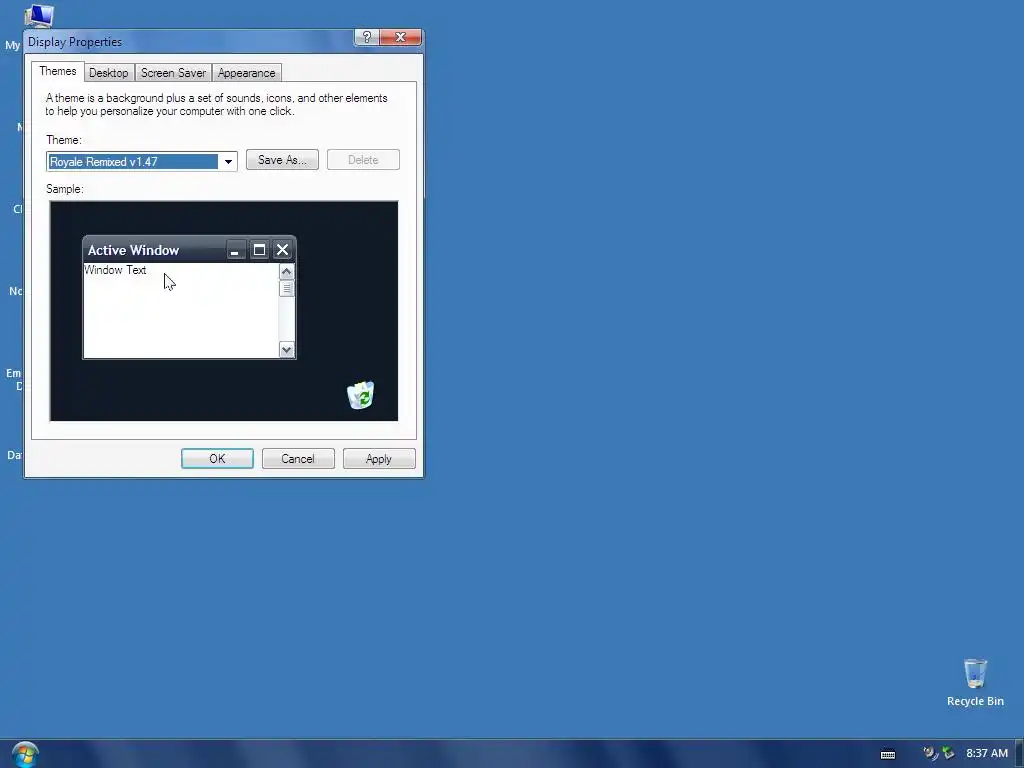Click the keyboard icon in the taskbar

pos(888,754)
